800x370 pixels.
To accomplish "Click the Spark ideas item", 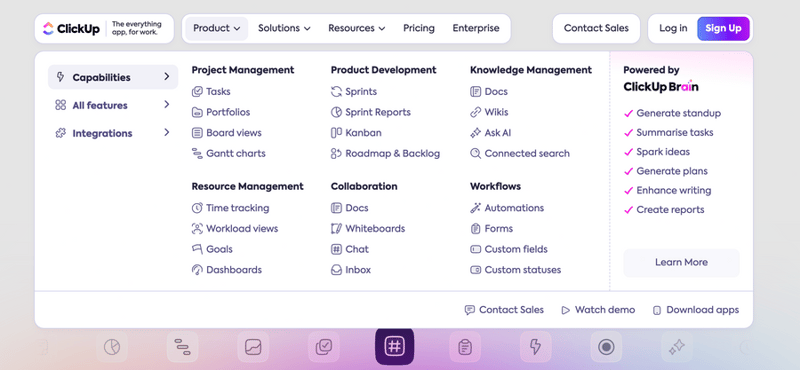I will (657, 152).
